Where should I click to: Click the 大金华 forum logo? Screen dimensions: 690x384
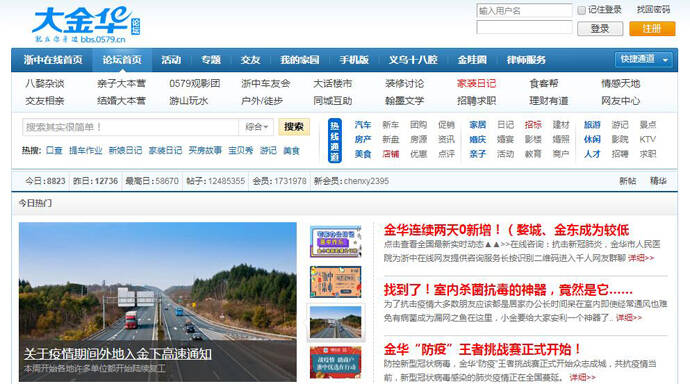[x=87, y=25]
